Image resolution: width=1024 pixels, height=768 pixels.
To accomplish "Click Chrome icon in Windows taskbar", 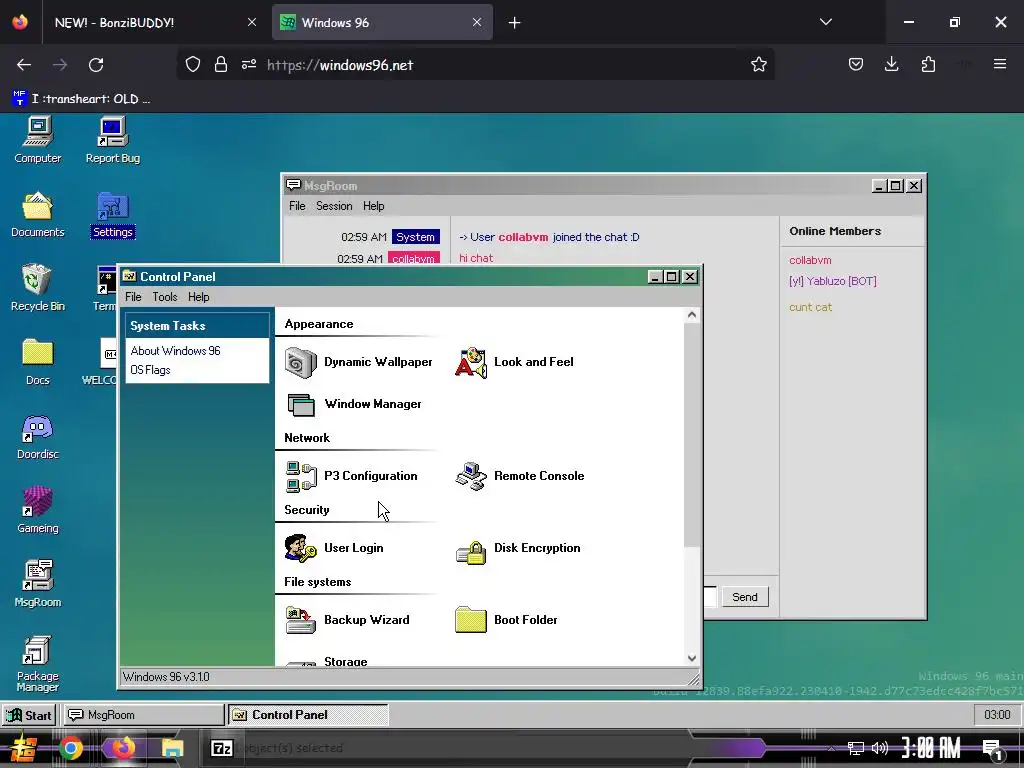I will [71, 748].
